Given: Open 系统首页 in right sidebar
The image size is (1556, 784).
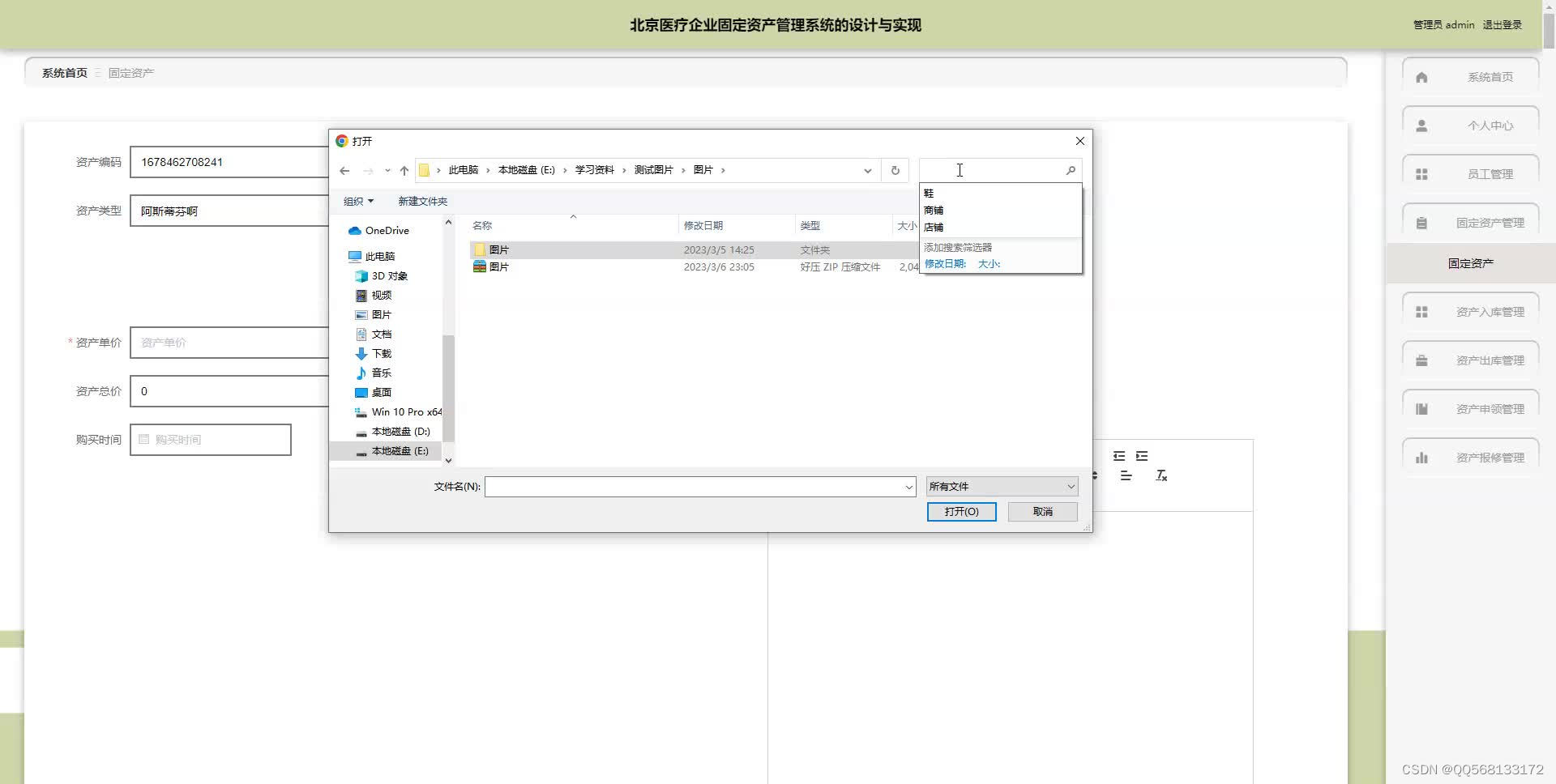Looking at the screenshot, I should pyautogui.click(x=1470, y=77).
